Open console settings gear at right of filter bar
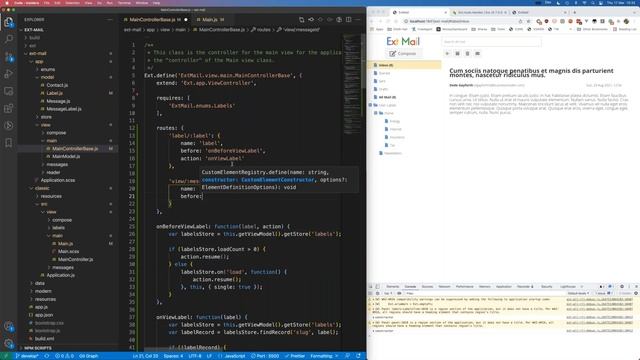The image size is (640, 360). tap(636, 293)
